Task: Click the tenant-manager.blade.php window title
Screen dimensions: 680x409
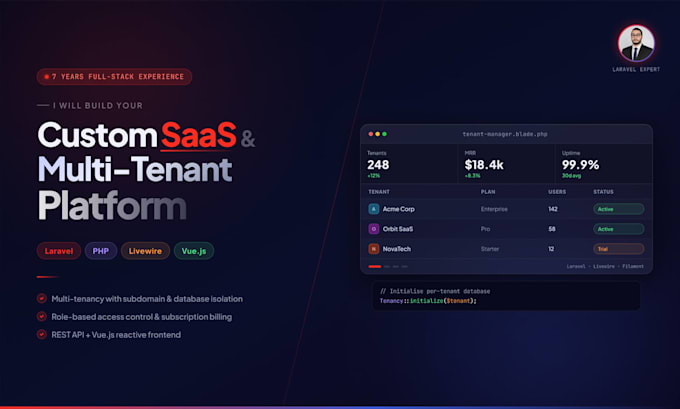Action: pos(505,134)
